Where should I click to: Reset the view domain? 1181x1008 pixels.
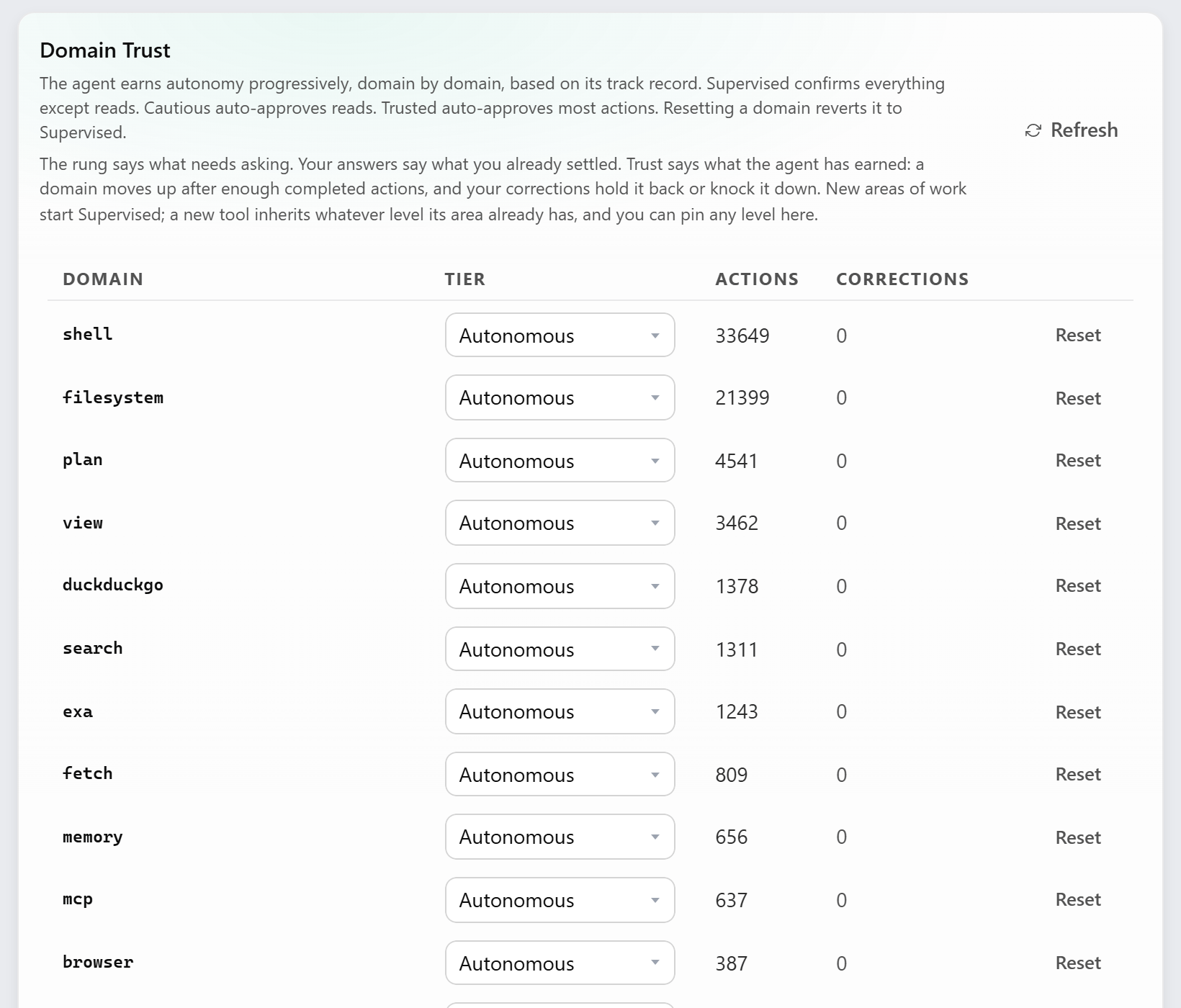point(1078,523)
